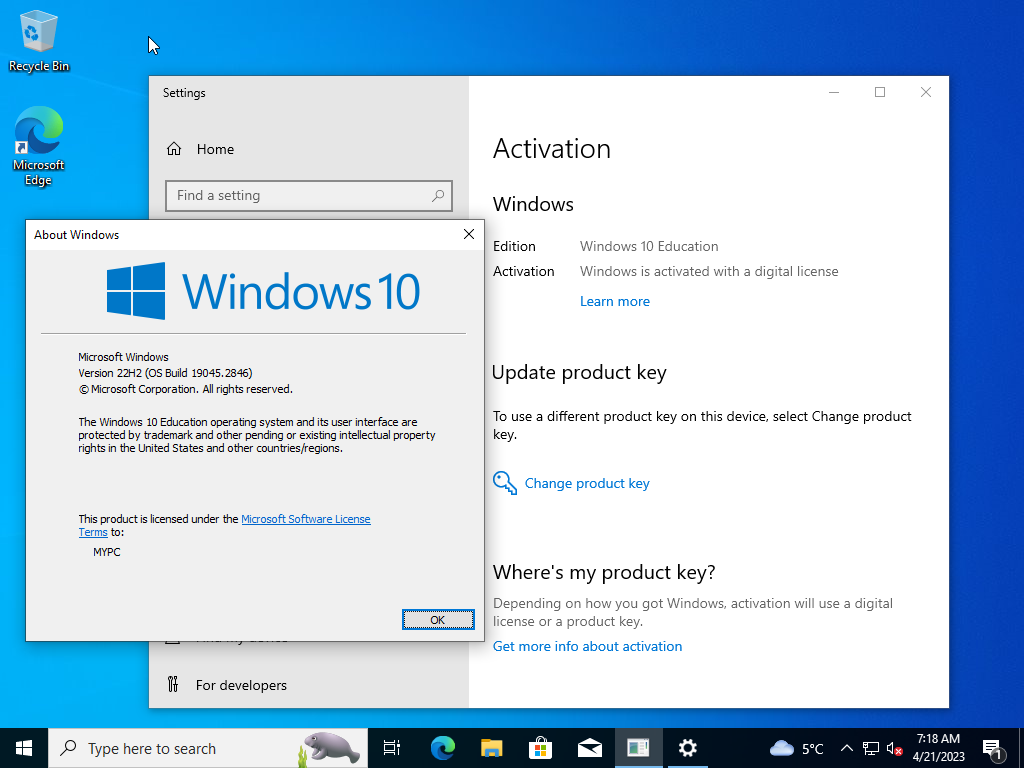Click the Microsoft Corporation copyright line
This screenshot has height=768, width=1024.
185,389
